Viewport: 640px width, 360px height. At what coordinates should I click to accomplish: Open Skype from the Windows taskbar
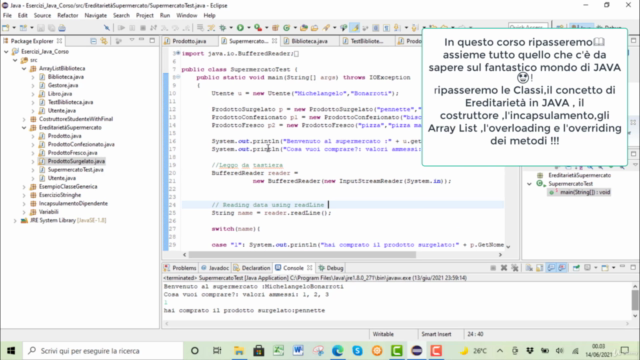point(357,351)
